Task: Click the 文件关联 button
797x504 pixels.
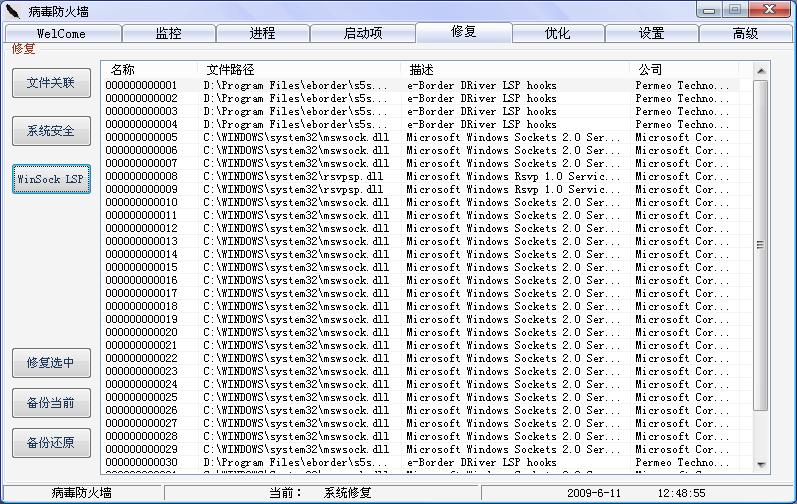Action: click(x=51, y=83)
